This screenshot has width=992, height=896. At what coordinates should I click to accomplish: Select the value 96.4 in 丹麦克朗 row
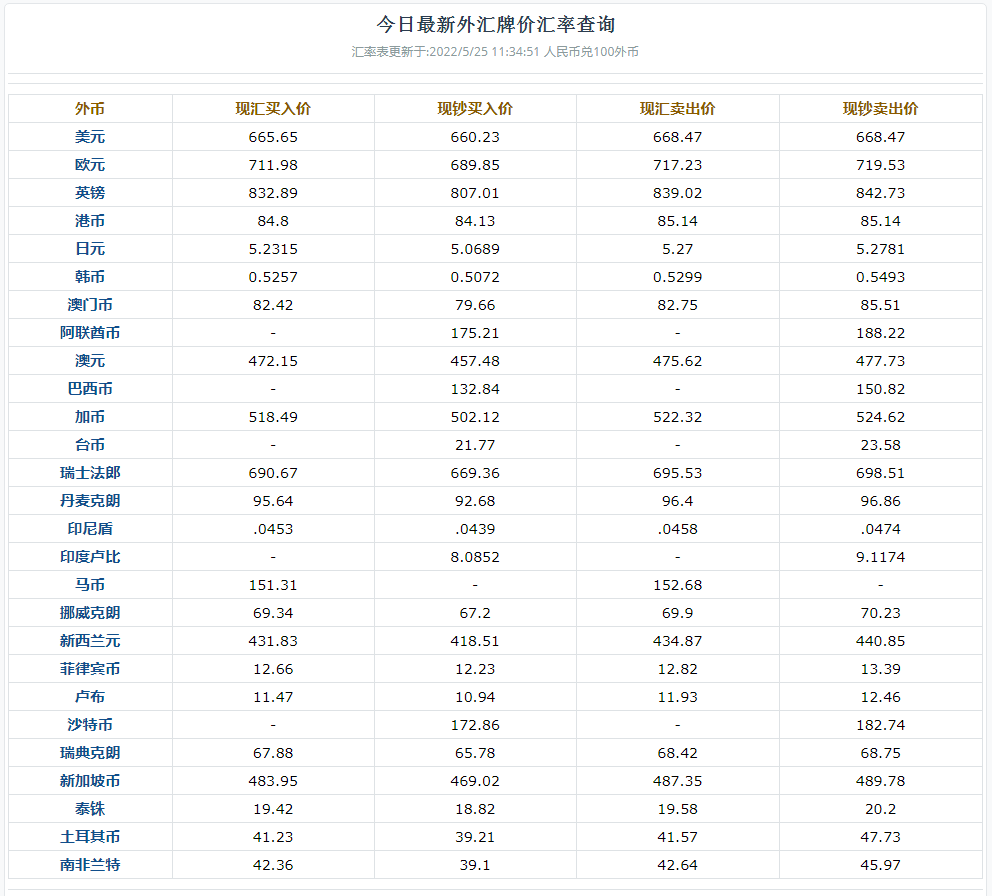[x=678, y=501]
